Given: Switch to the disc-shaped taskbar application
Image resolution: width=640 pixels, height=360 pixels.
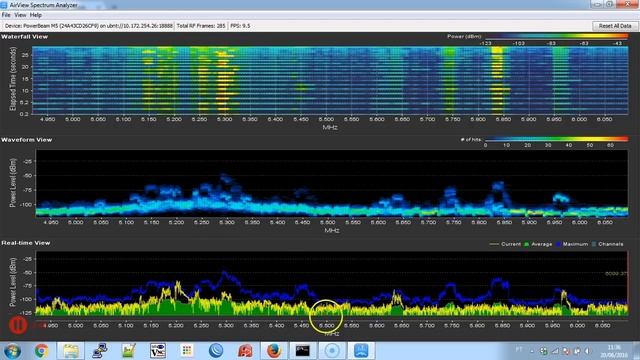Looking at the screenshot, I should click(332, 351).
